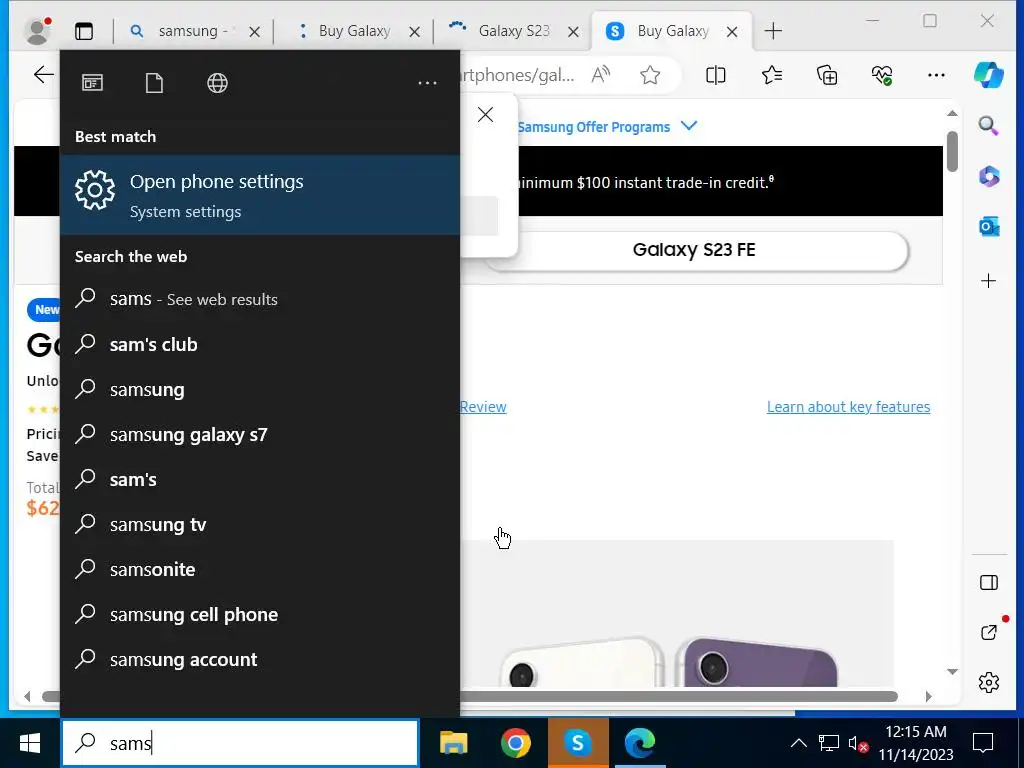The image size is (1024, 768).
Task: Open phone settings best match
Action: pos(260,195)
